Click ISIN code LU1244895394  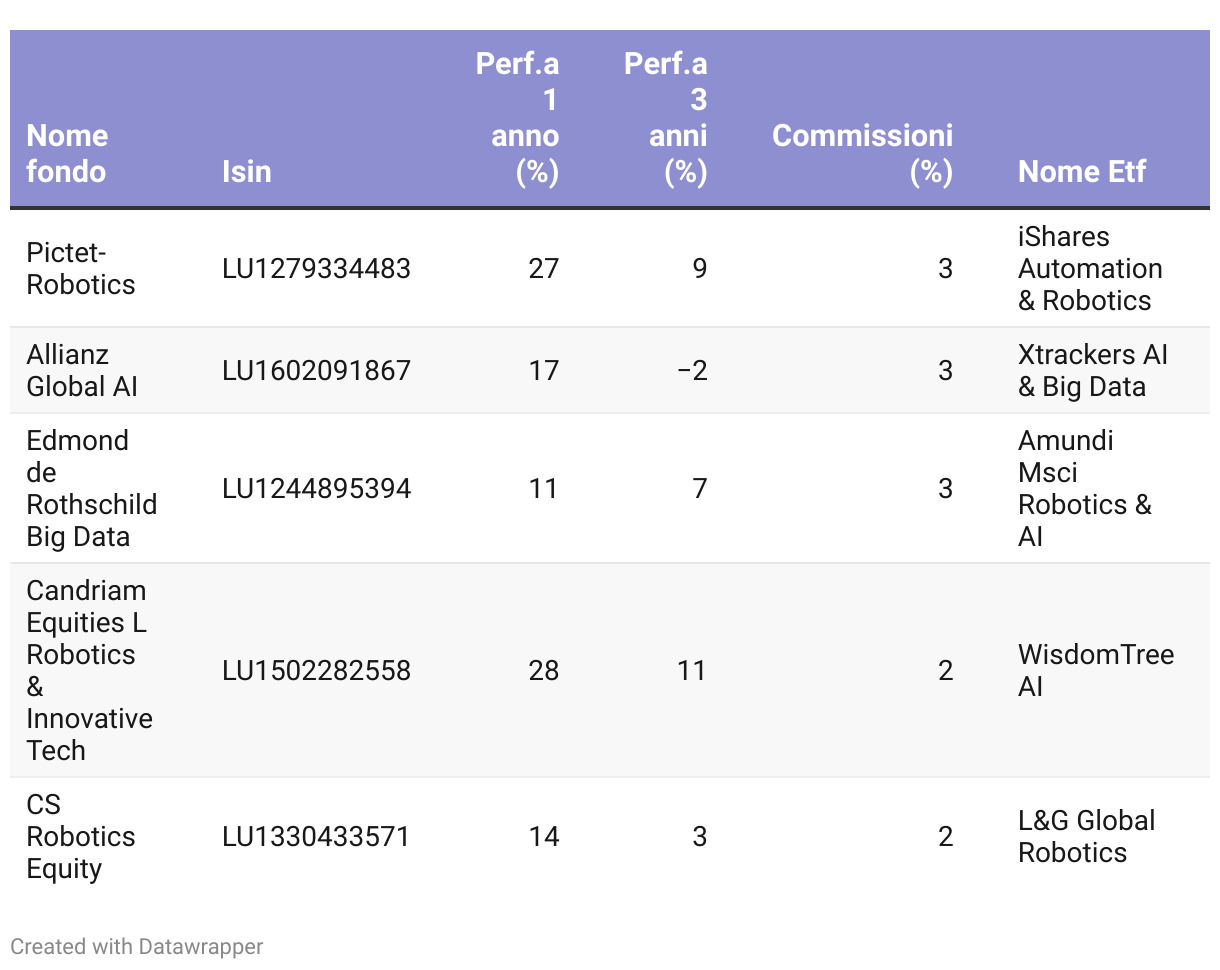[x=316, y=489]
